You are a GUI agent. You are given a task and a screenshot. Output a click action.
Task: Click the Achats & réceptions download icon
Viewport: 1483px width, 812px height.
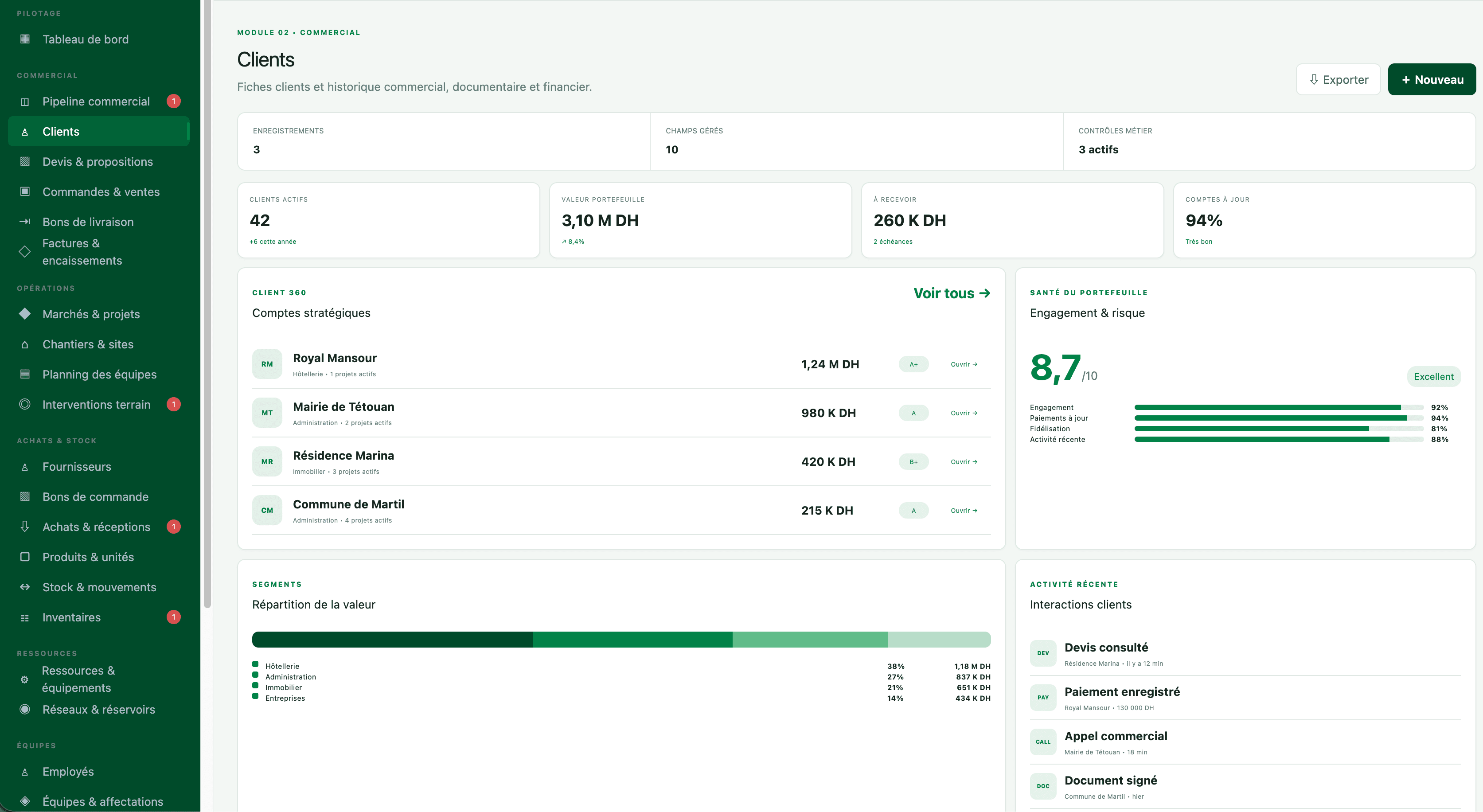pyautogui.click(x=25, y=527)
